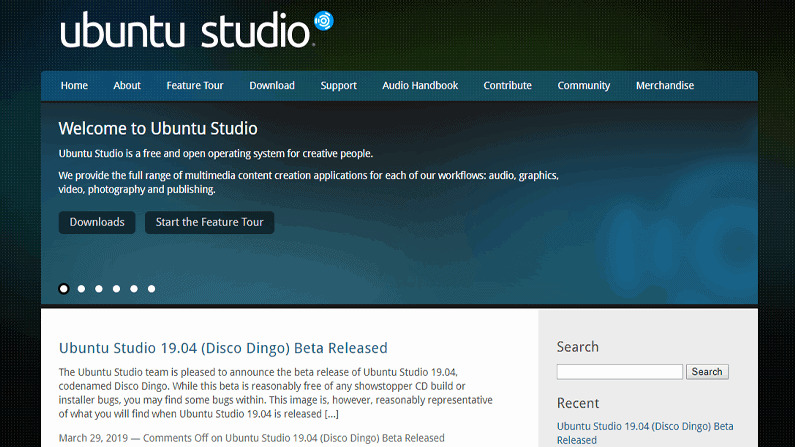Open the Support menu item
The image size is (795, 447).
pyautogui.click(x=338, y=86)
